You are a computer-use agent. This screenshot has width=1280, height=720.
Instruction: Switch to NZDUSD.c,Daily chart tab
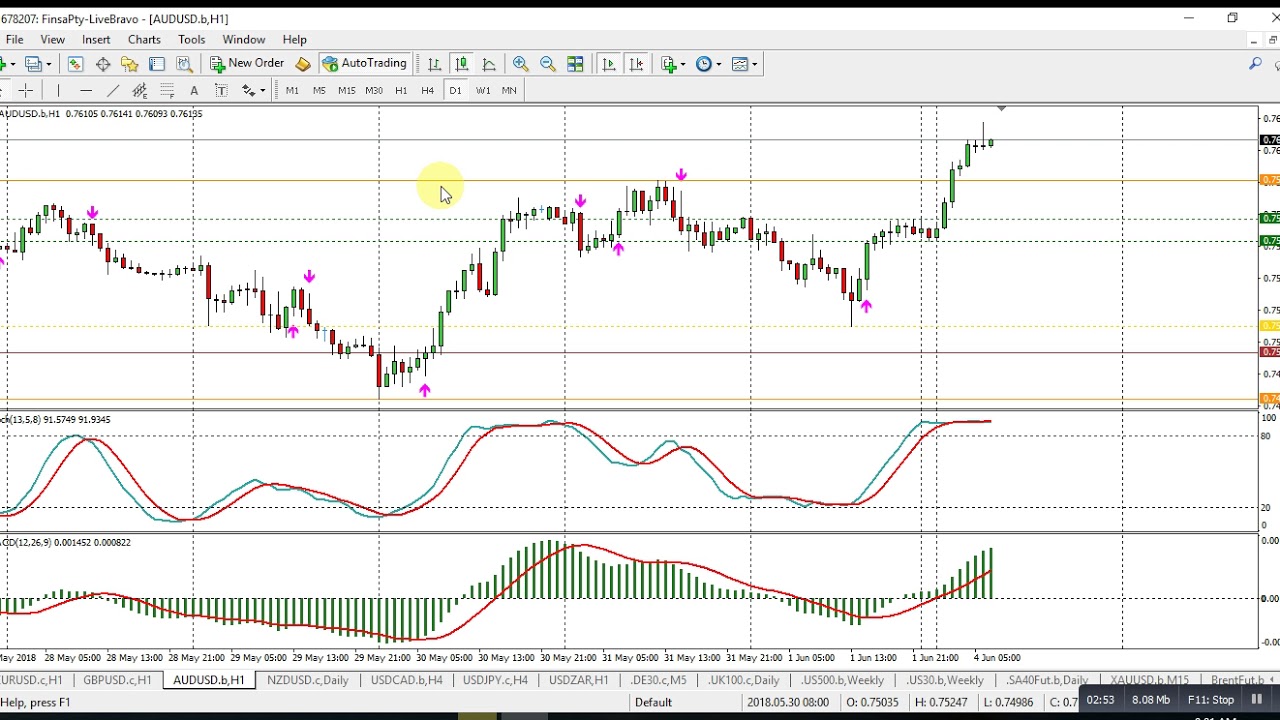click(x=307, y=680)
